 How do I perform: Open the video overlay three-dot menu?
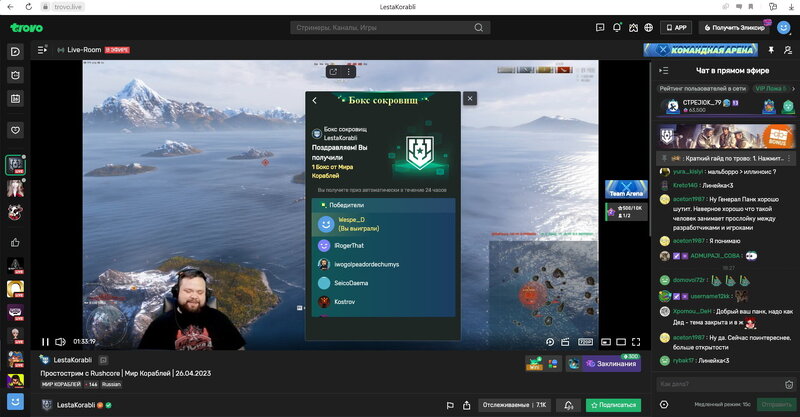[349, 71]
